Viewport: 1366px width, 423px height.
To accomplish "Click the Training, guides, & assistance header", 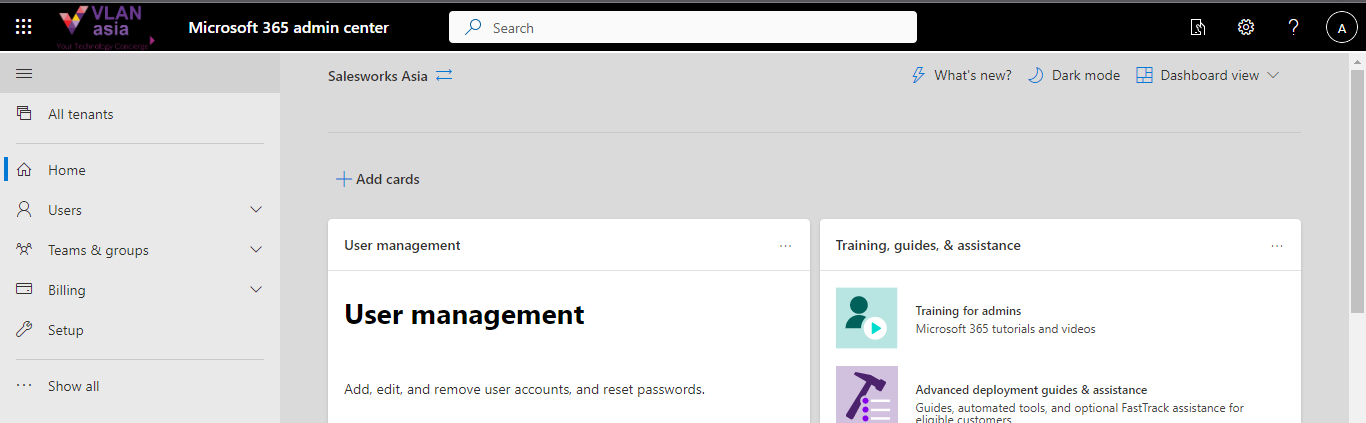I will point(928,245).
